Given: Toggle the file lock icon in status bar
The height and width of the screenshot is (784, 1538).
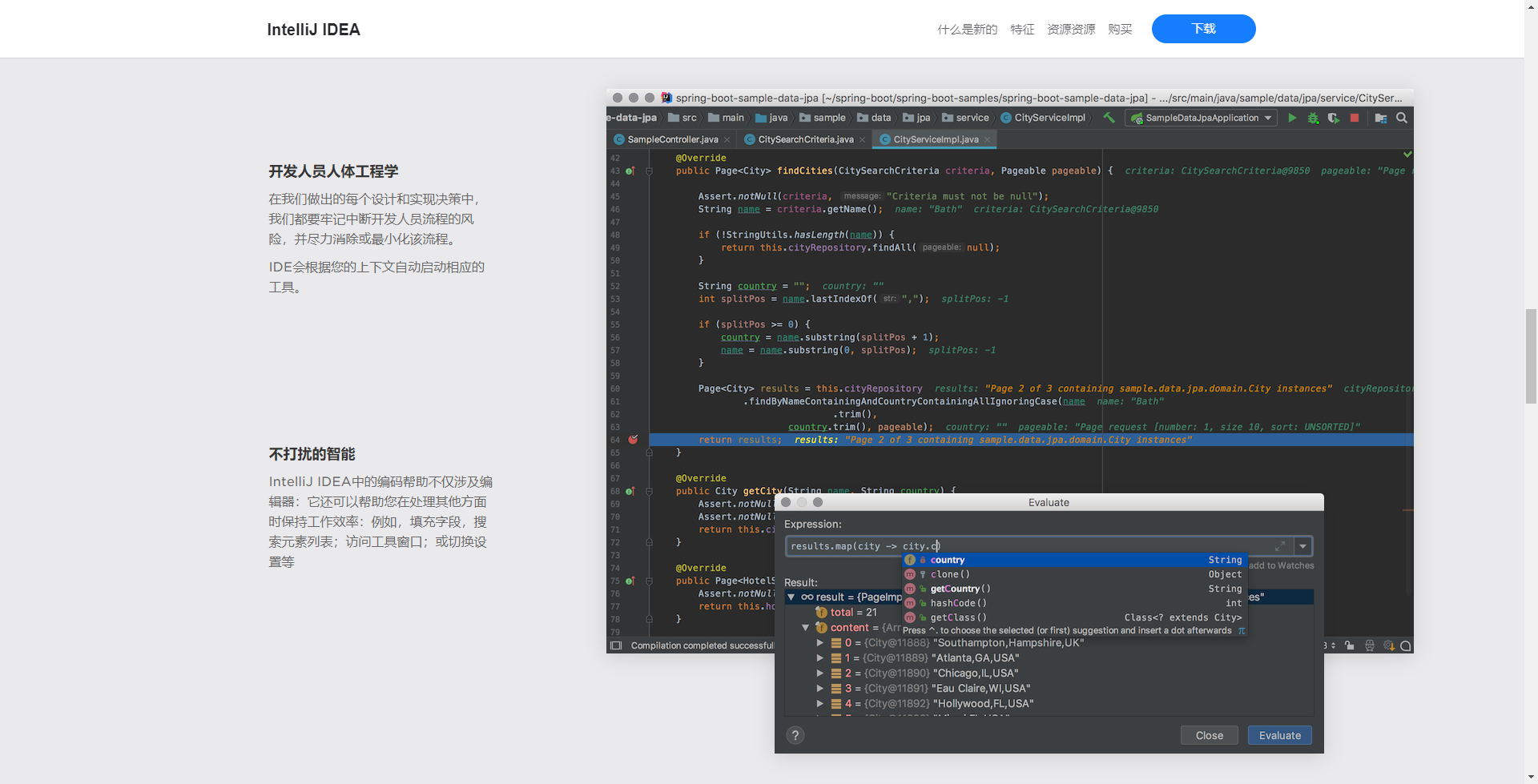Looking at the screenshot, I should pos(1350,645).
